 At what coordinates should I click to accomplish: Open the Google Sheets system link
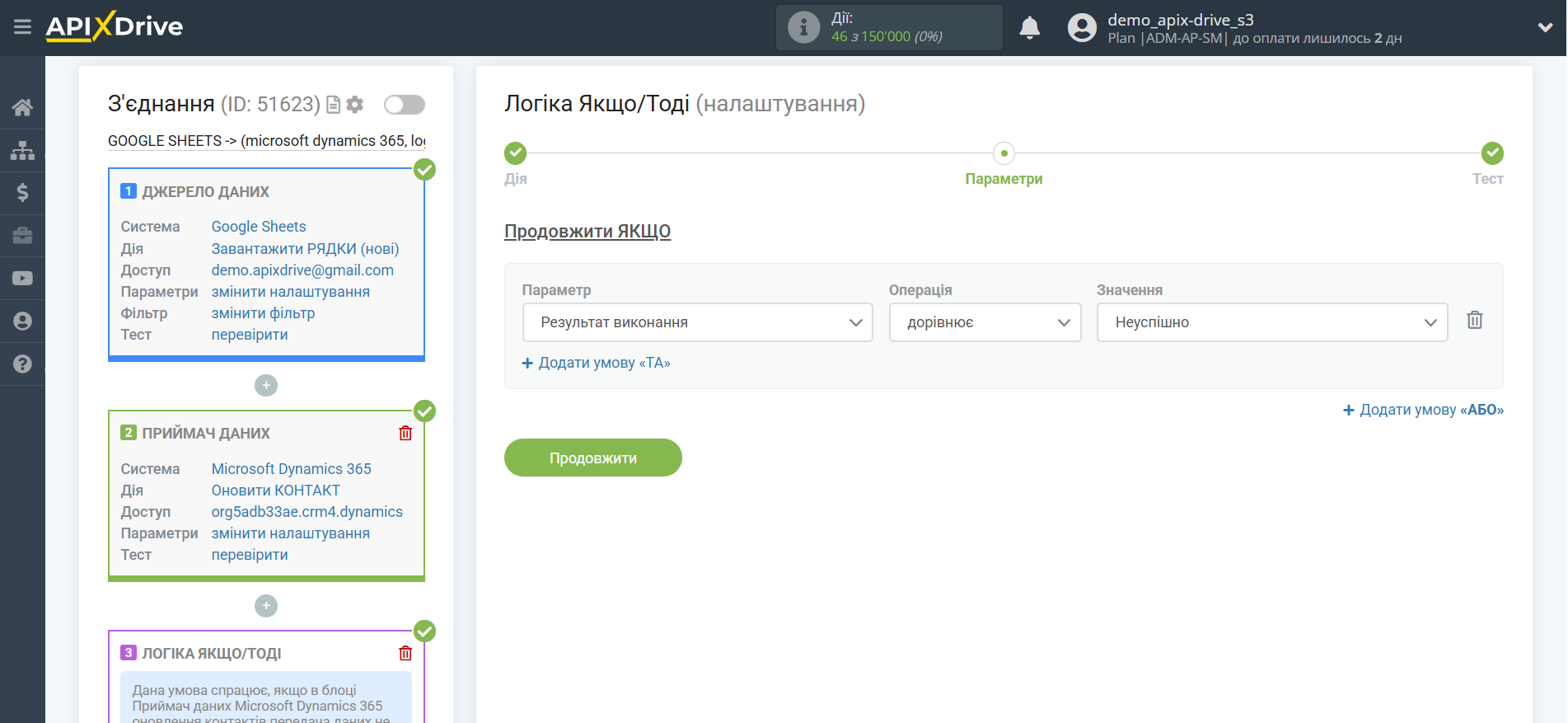coord(259,227)
